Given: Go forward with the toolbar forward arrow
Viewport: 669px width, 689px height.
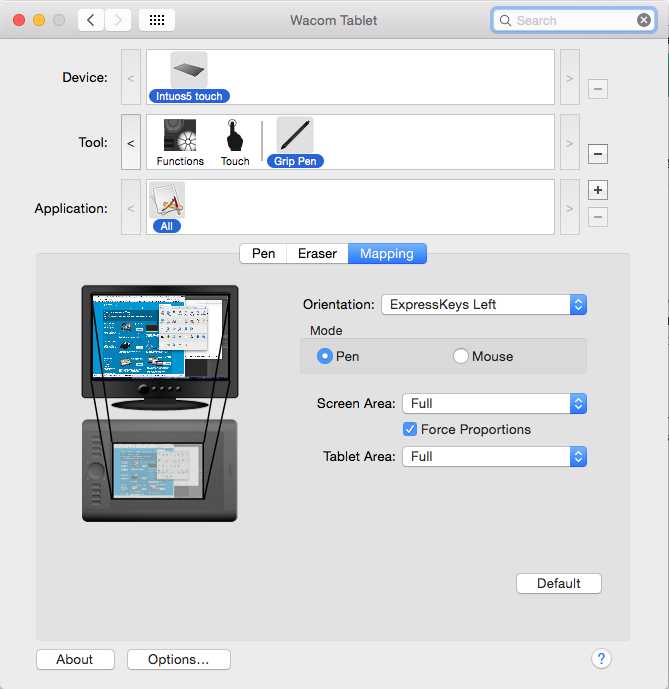Looking at the screenshot, I should [117, 20].
